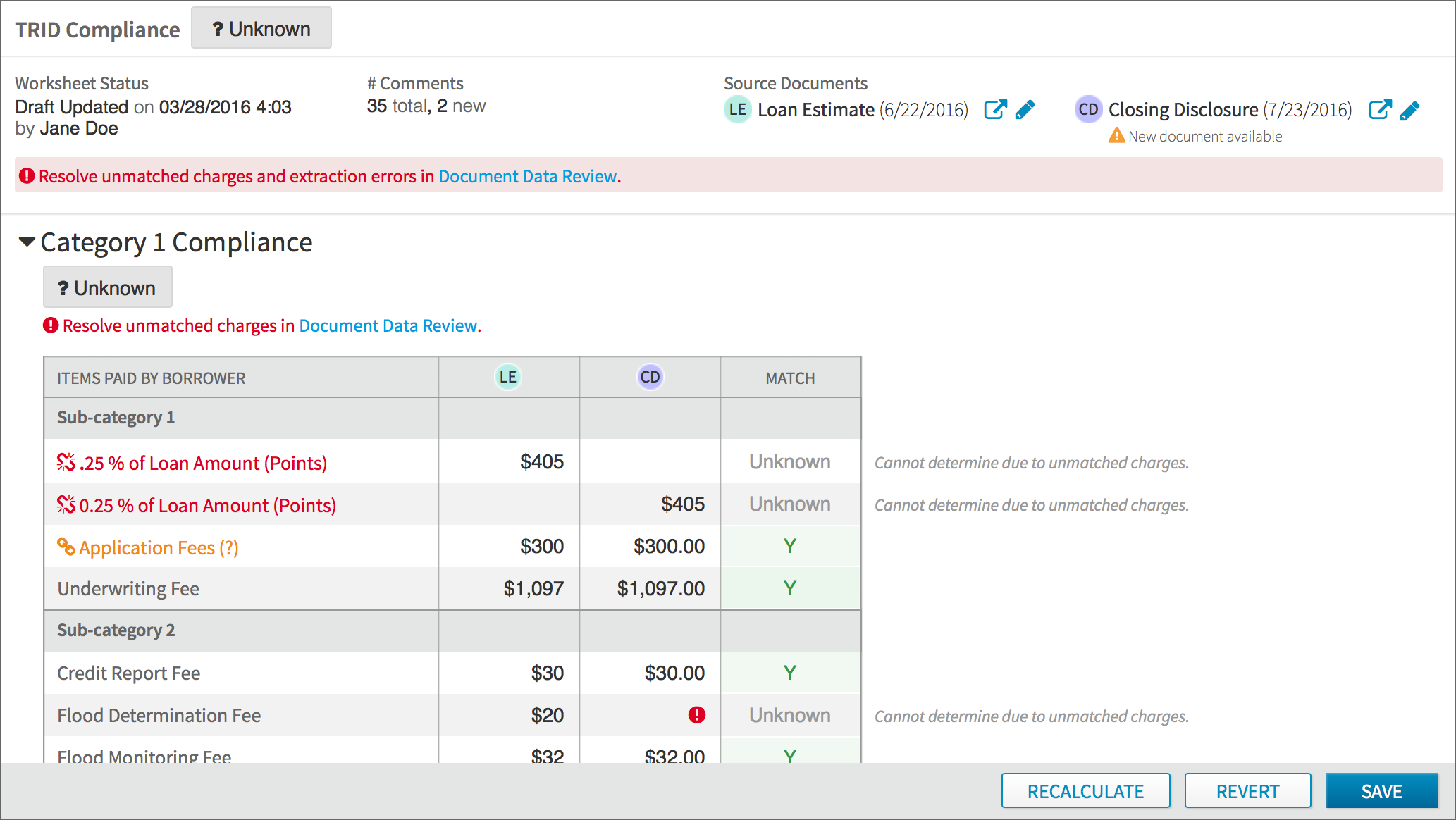This screenshot has width=1456, height=820.
Task: Click orange link icon beside Application Fees
Action: tap(66, 547)
